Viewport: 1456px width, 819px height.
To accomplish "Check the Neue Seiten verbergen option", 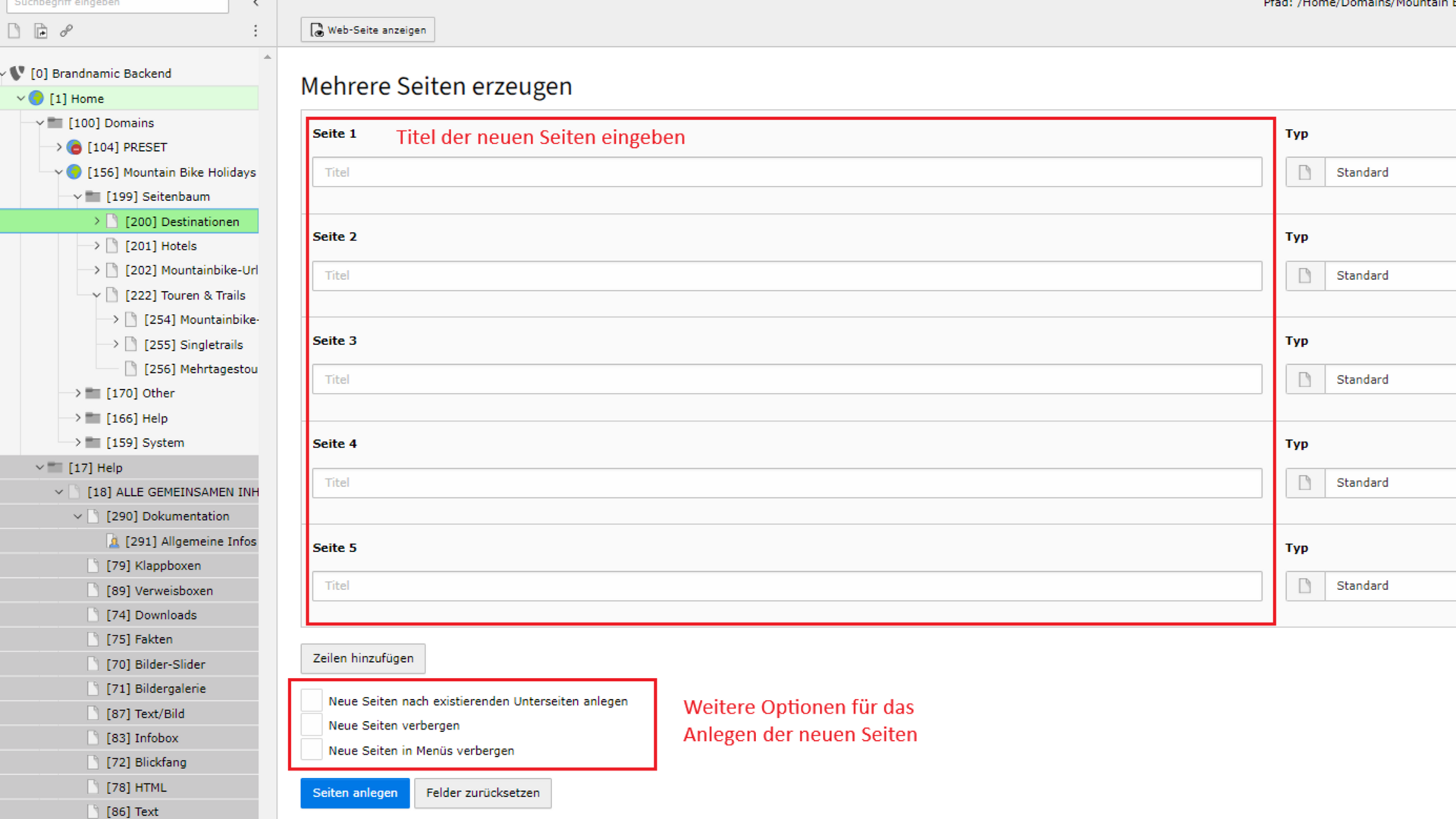I will point(312,725).
